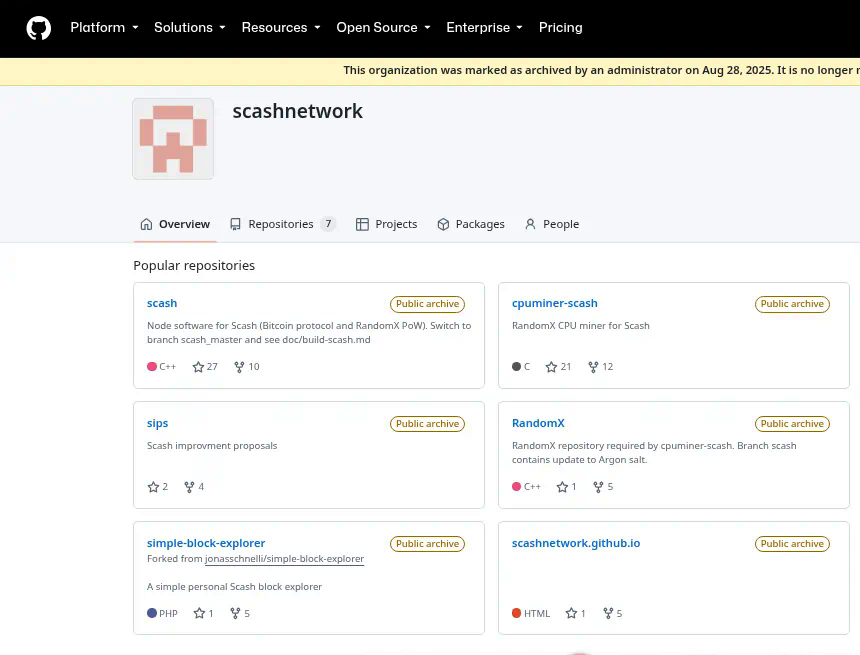Click the fork icon on RandomX card
This screenshot has height=655, width=860.
pos(598,487)
